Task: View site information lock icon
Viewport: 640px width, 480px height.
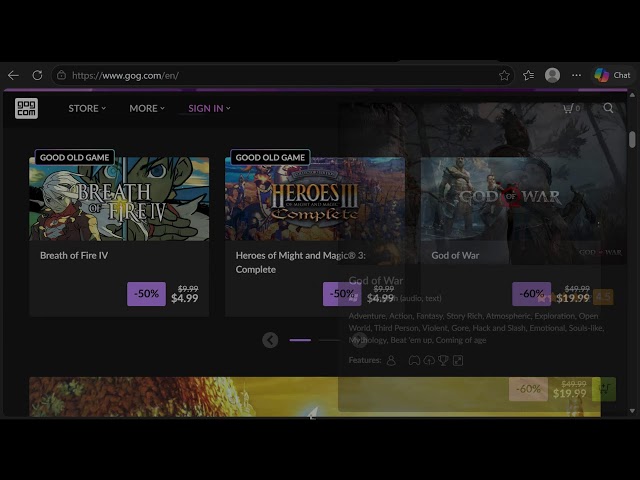Action: click(x=62, y=75)
